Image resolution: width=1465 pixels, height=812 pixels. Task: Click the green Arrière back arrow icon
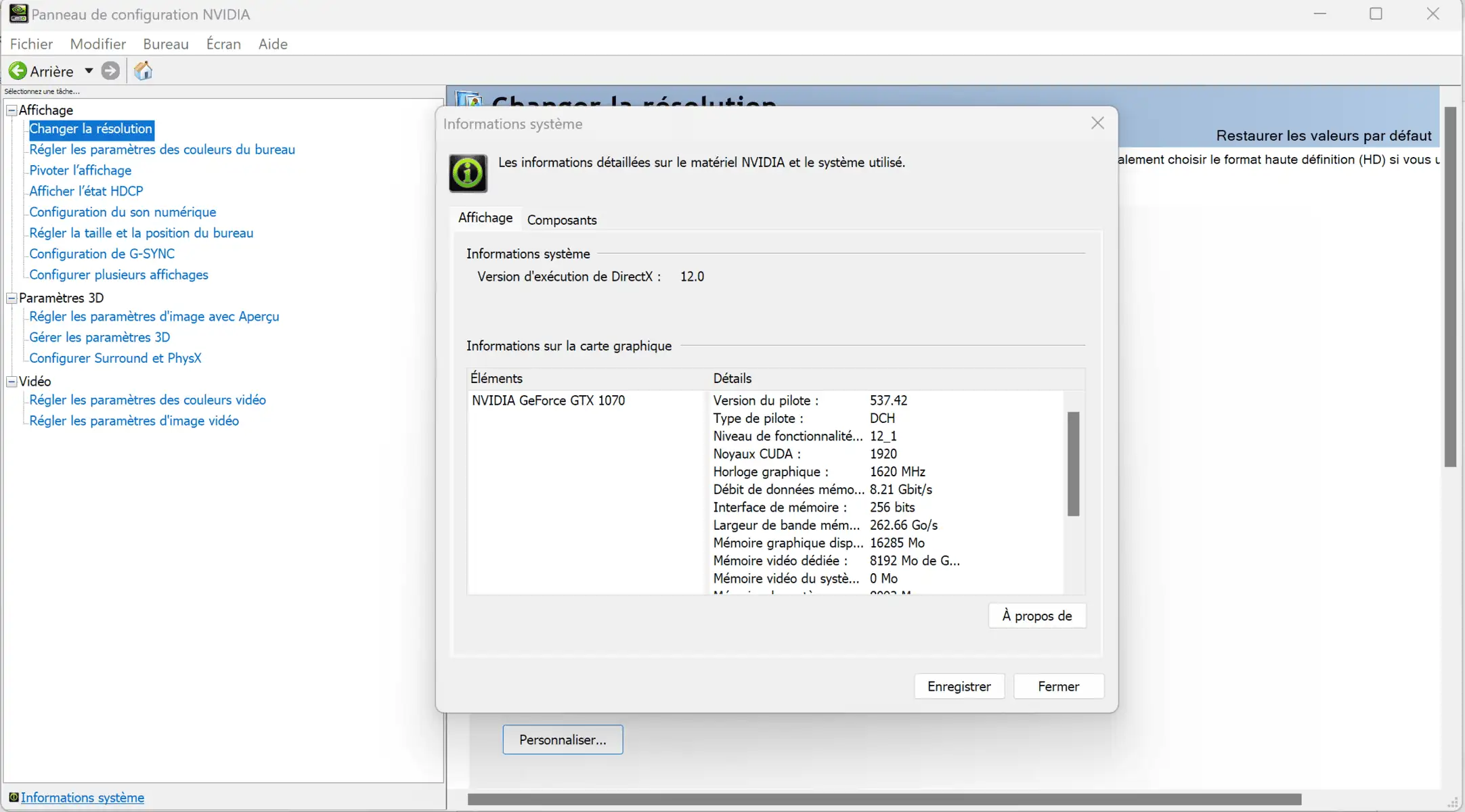[x=18, y=71]
